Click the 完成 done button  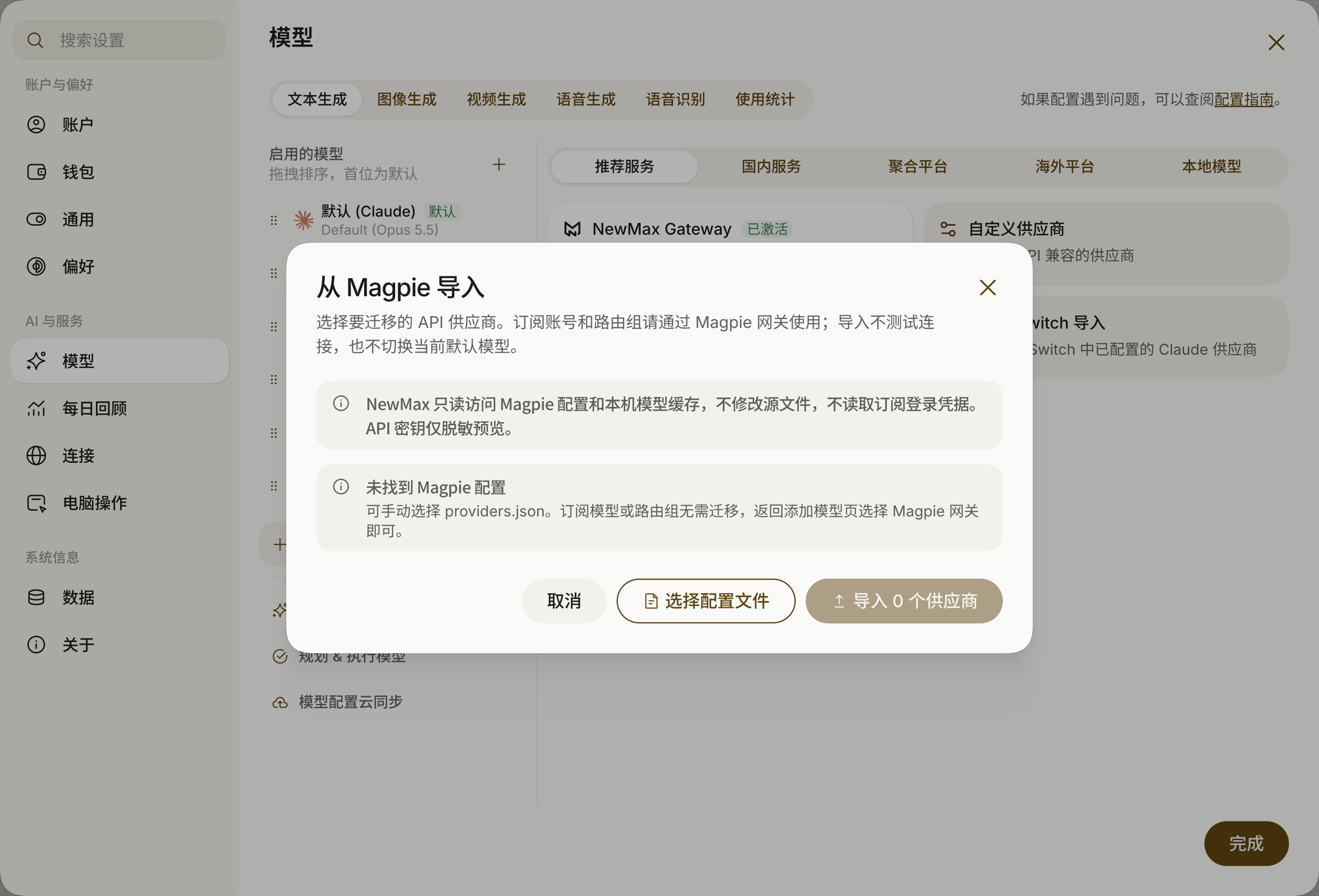click(x=1246, y=844)
